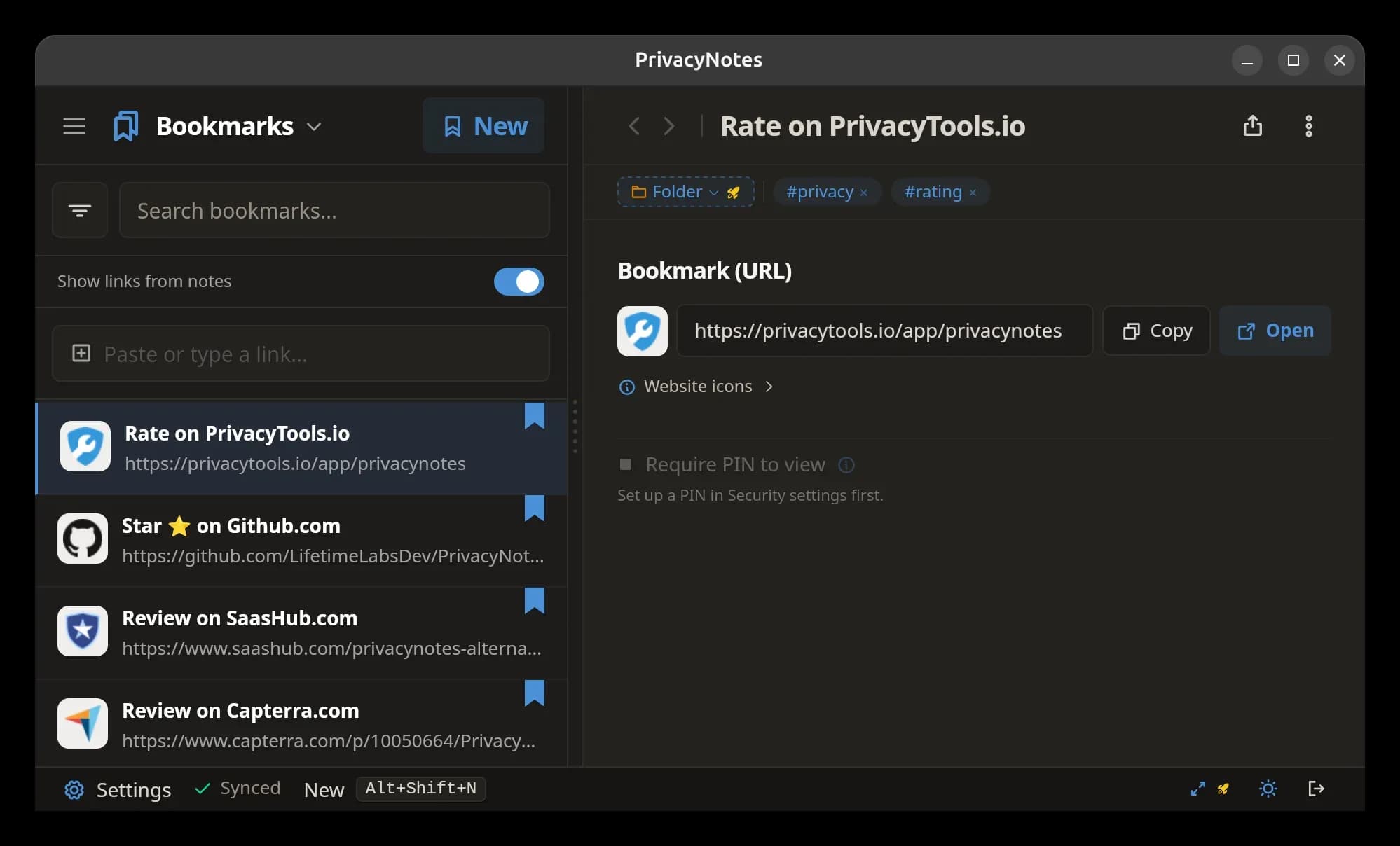Click the rocket icon in Folder chip

pos(734,193)
